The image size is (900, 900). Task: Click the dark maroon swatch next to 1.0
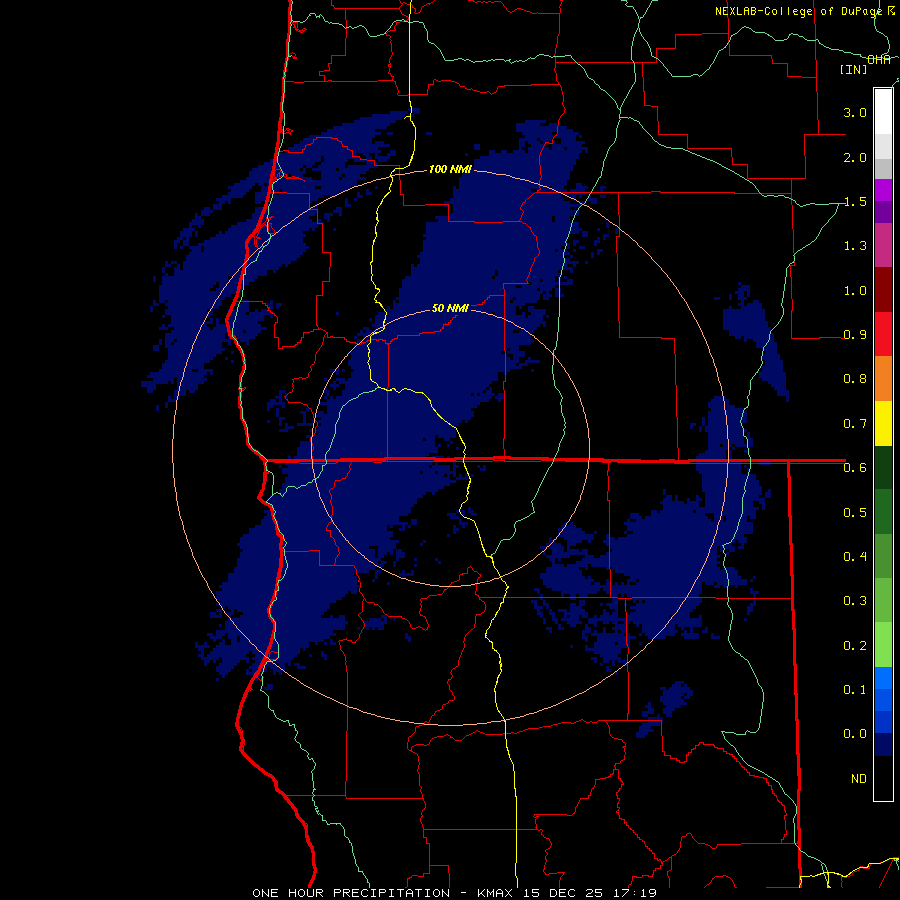(x=883, y=290)
